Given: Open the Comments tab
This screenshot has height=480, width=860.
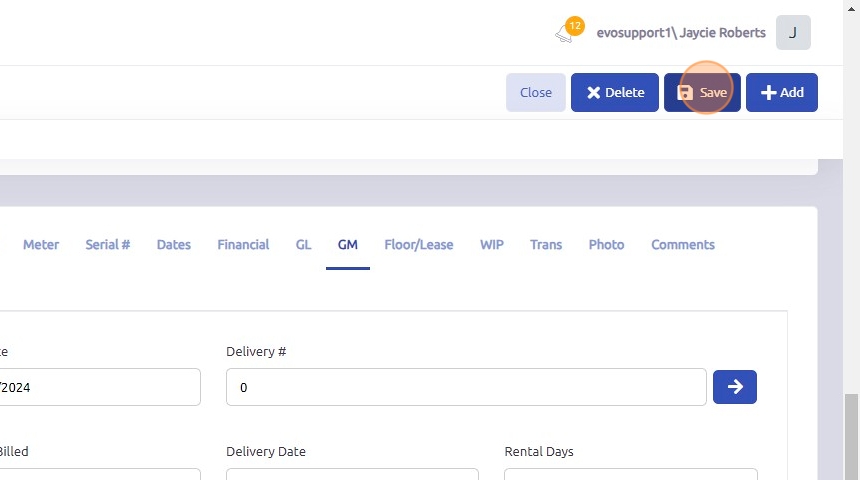Looking at the screenshot, I should 683,245.
